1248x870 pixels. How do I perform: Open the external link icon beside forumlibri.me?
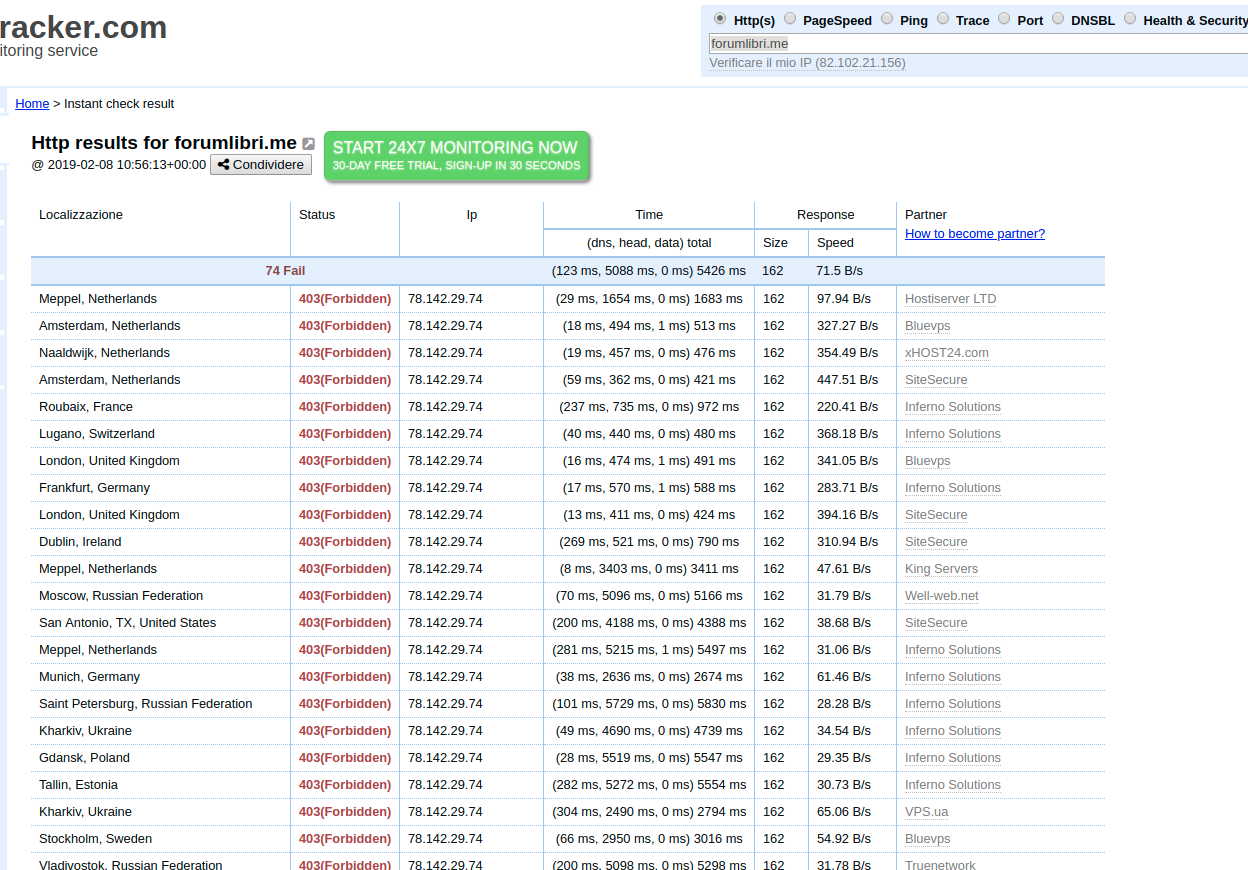point(309,144)
